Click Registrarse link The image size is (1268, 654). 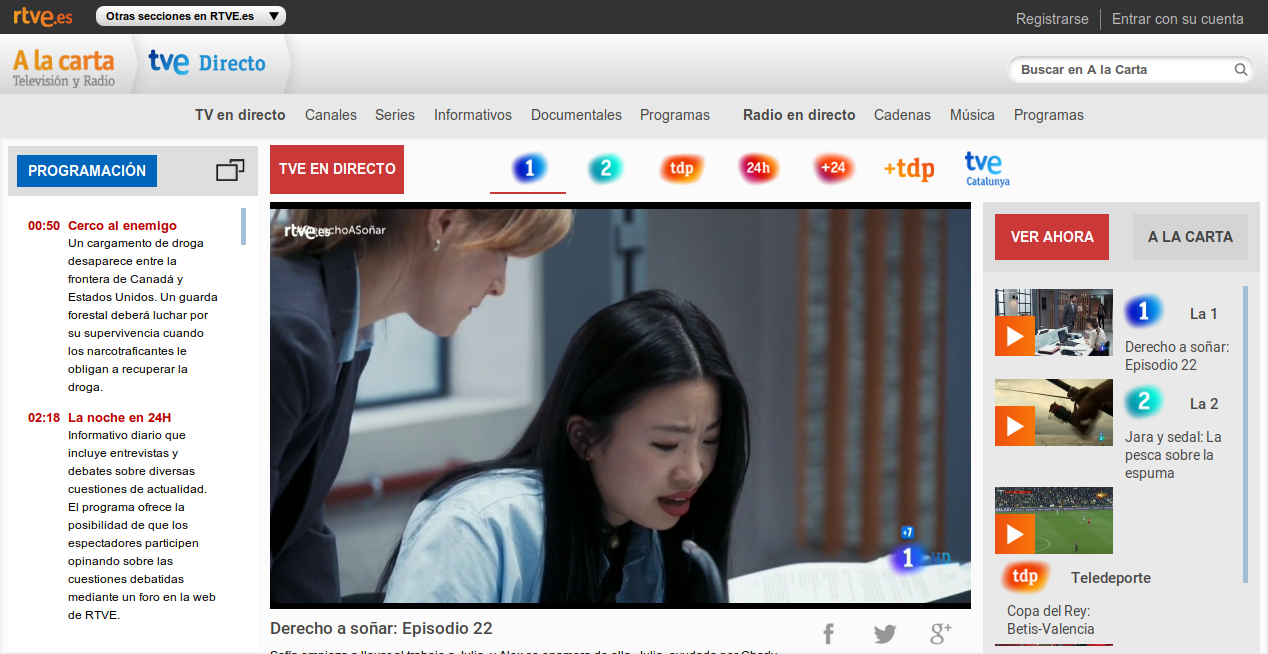[x=1052, y=19]
